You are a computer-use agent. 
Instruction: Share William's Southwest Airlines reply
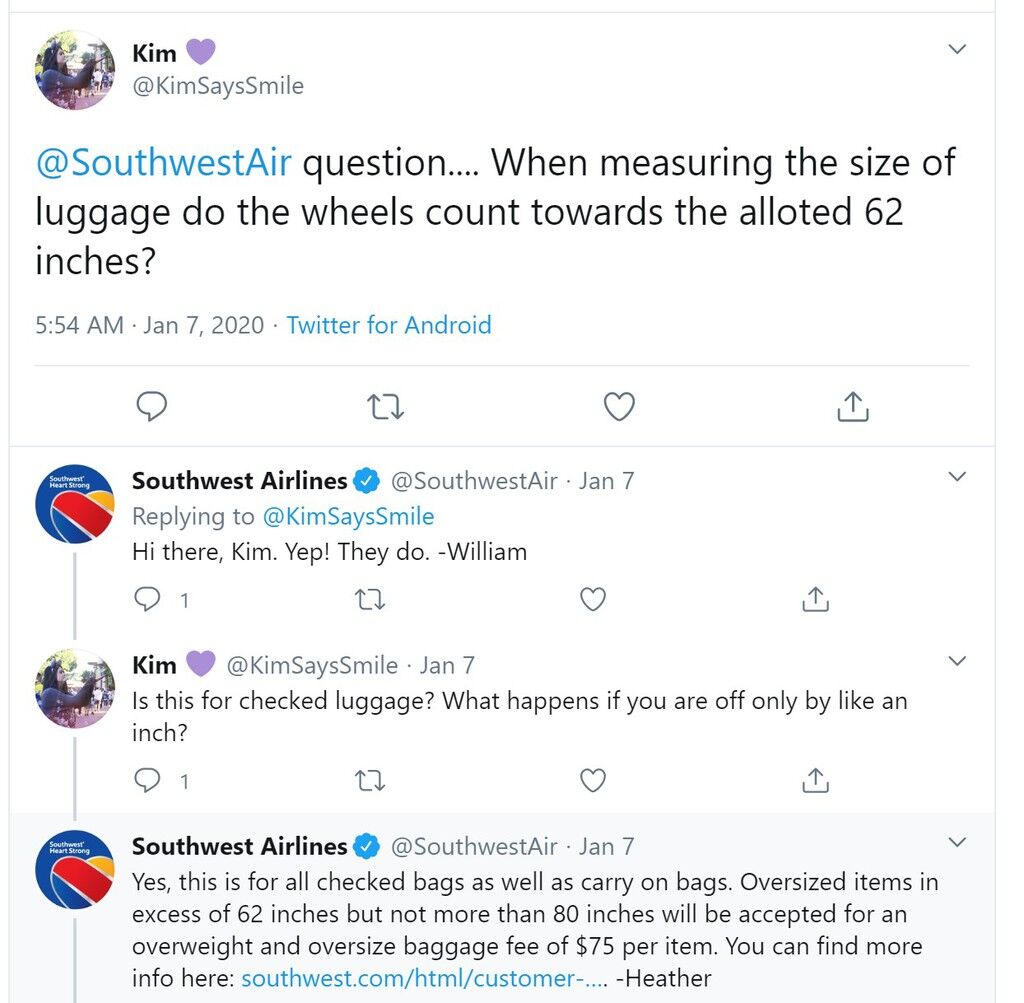click(816, 599)
